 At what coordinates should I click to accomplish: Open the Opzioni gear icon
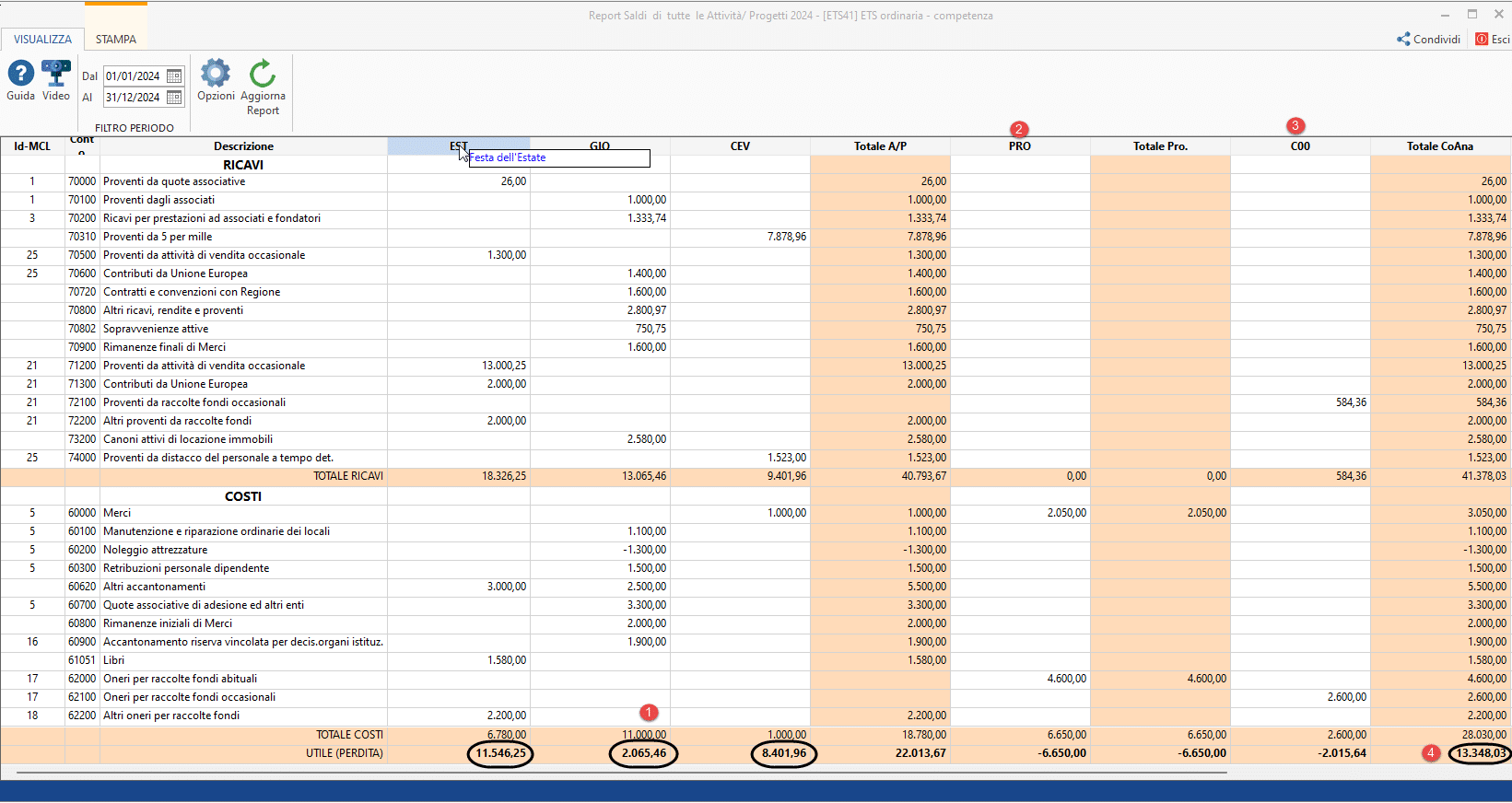(216, 73)
